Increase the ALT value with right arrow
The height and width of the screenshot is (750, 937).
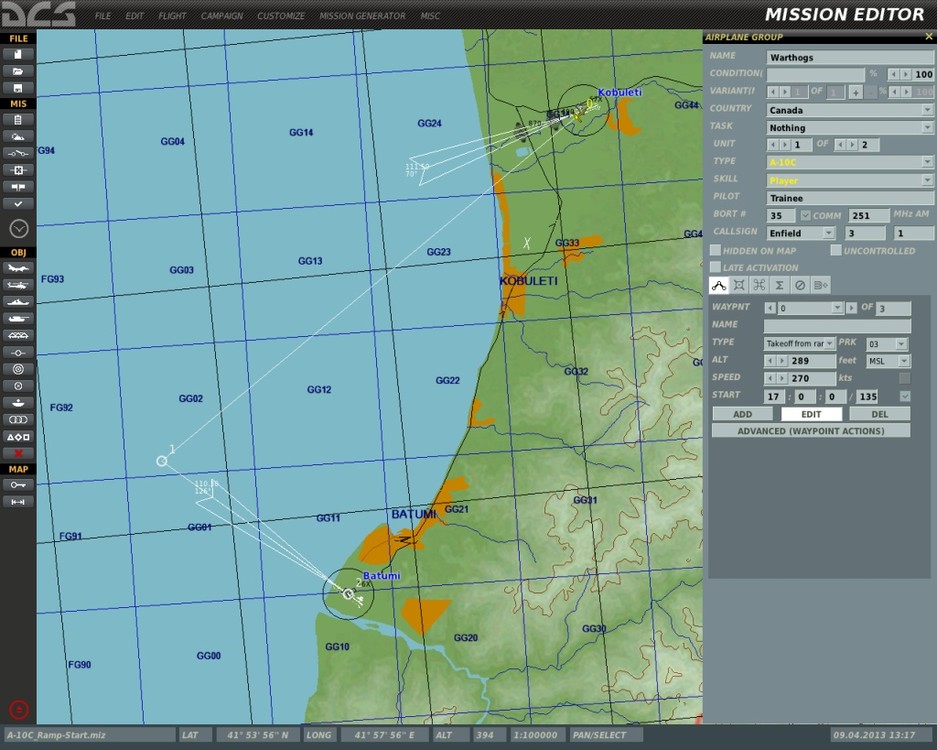click(781, 361)
